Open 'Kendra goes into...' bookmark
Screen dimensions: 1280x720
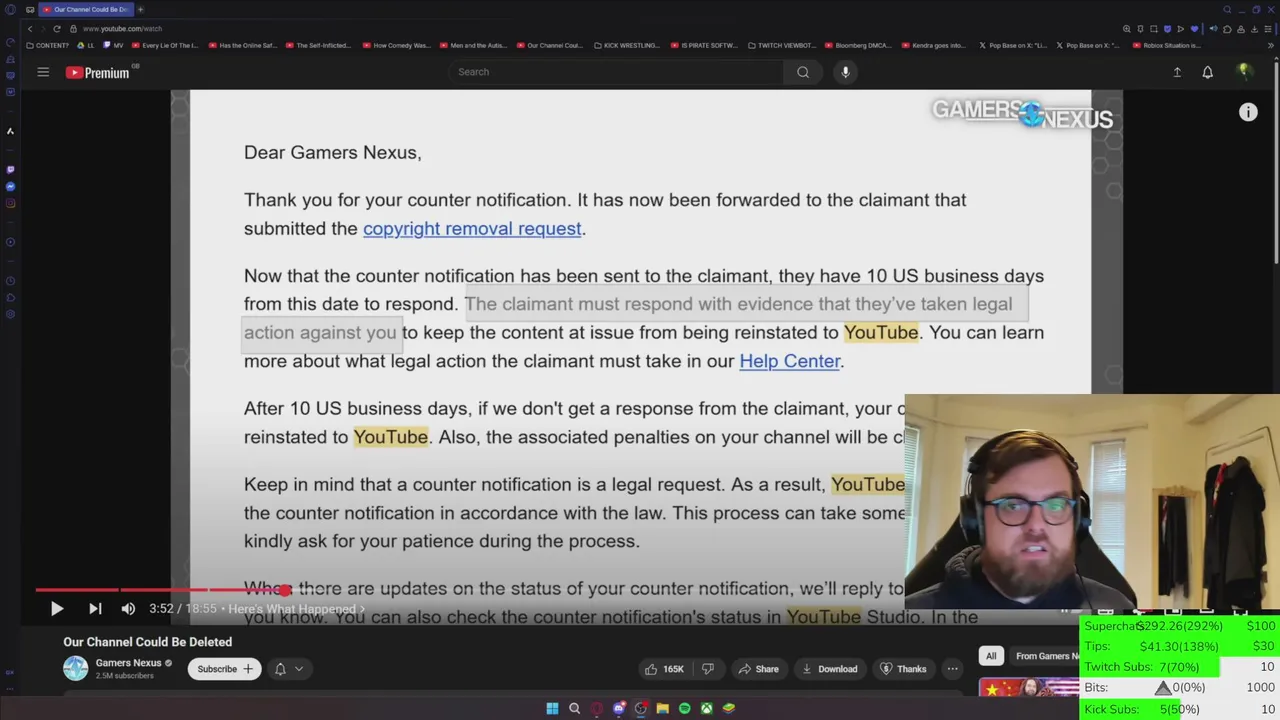(x=934, y=45)
